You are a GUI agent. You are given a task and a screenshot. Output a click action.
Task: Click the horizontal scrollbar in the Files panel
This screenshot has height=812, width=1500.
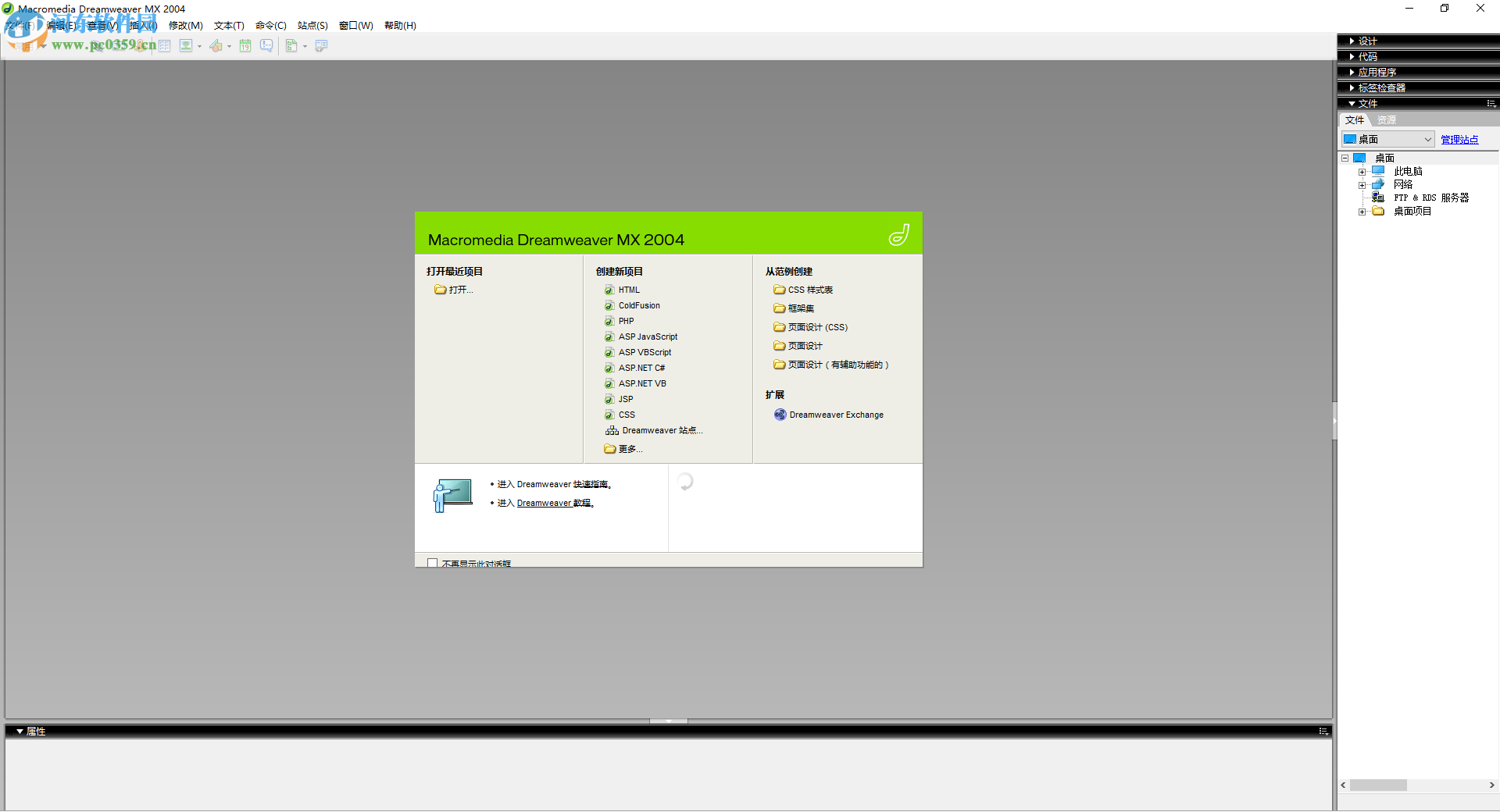pos(1380,785)
